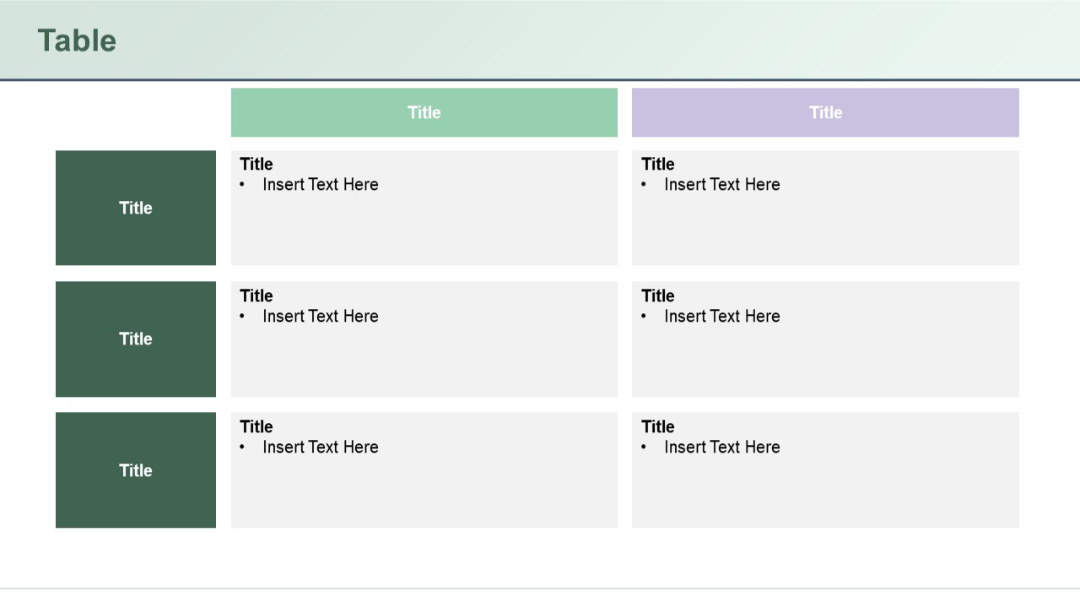
Task: Click the middle dark green row header
Action: [x=135, y=338]
